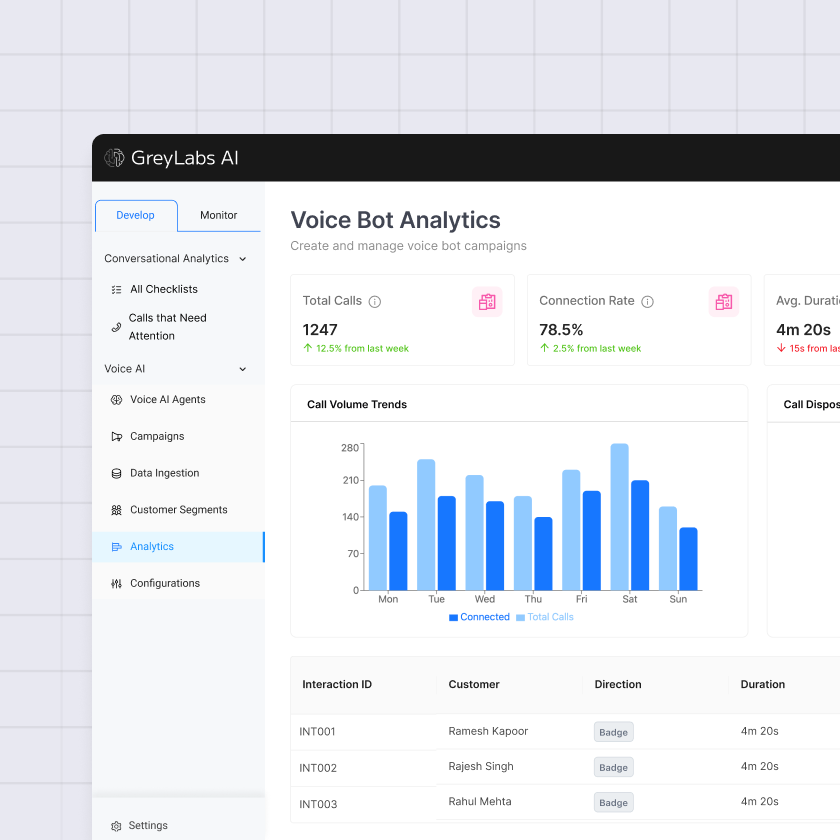Image resolution: width=840 pixels, height=840 pixels.
Task: Click the pink report icon on Total Calls card
Action: pos(487,301)
